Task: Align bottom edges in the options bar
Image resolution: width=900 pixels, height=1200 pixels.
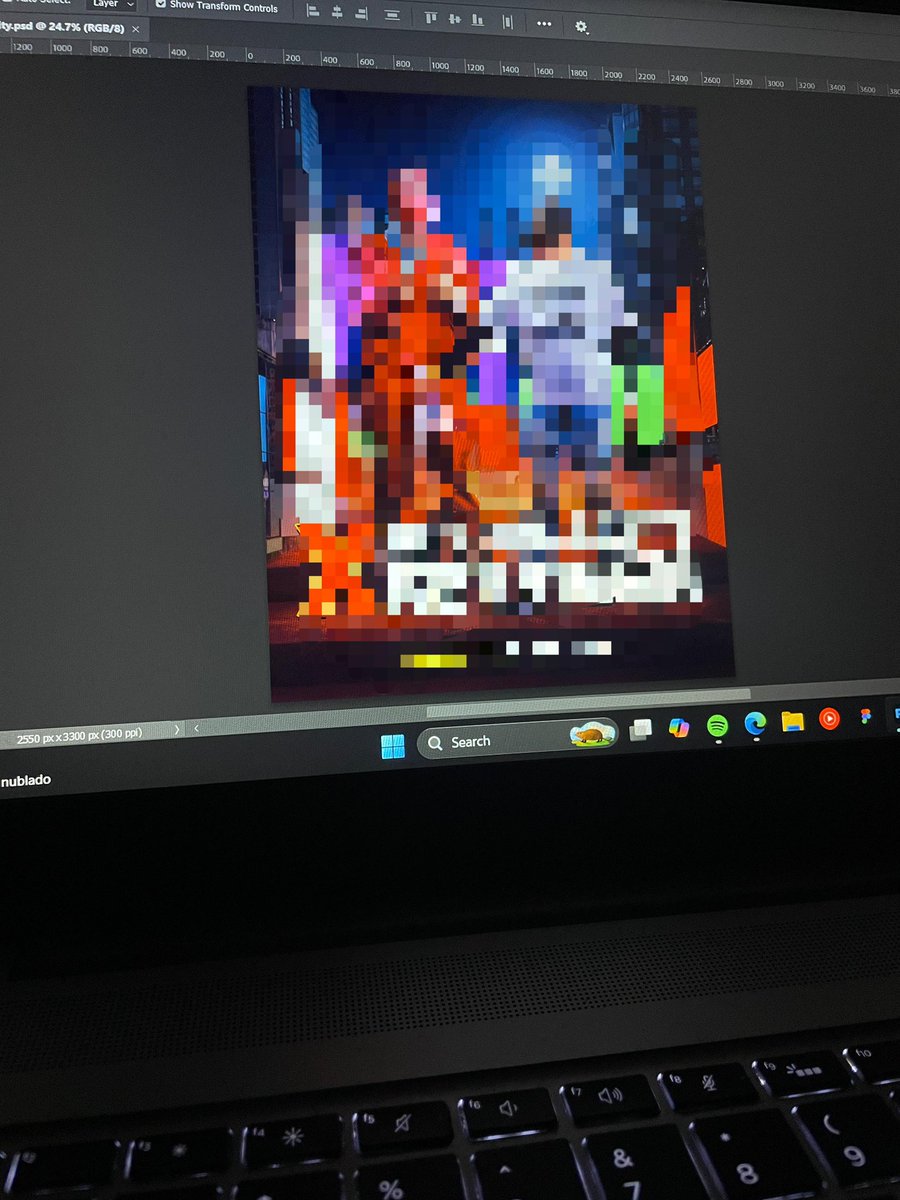Action: (x=478, y=19)
